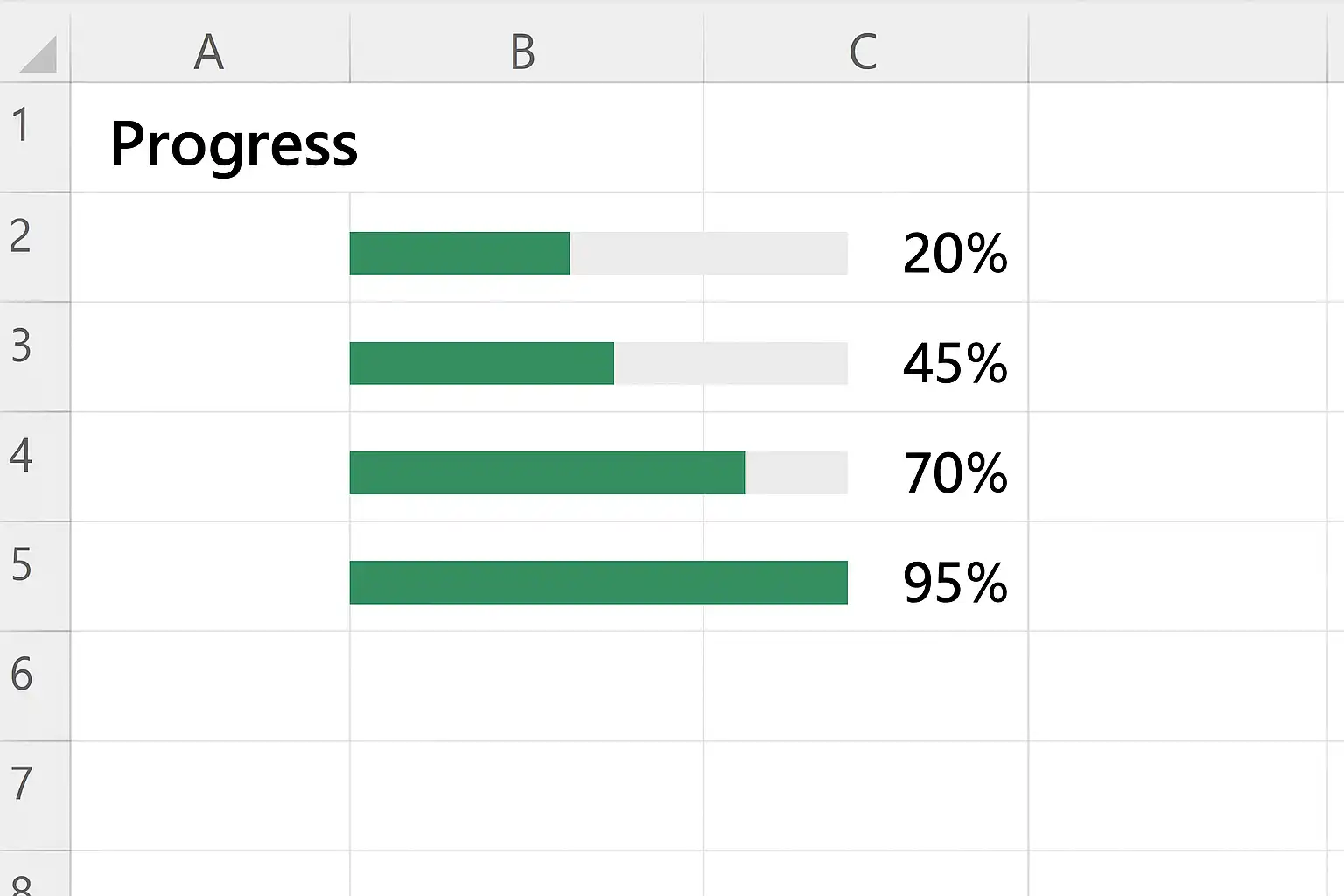Image resolution: width=1344 pixels, height=896 pixels.
Task: Select the 70% percentage value
Action: point(955,472)
